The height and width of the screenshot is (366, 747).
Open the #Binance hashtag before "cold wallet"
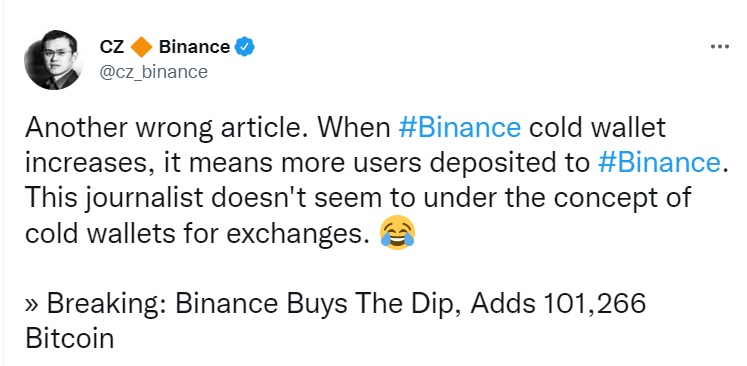pos(460,128)
